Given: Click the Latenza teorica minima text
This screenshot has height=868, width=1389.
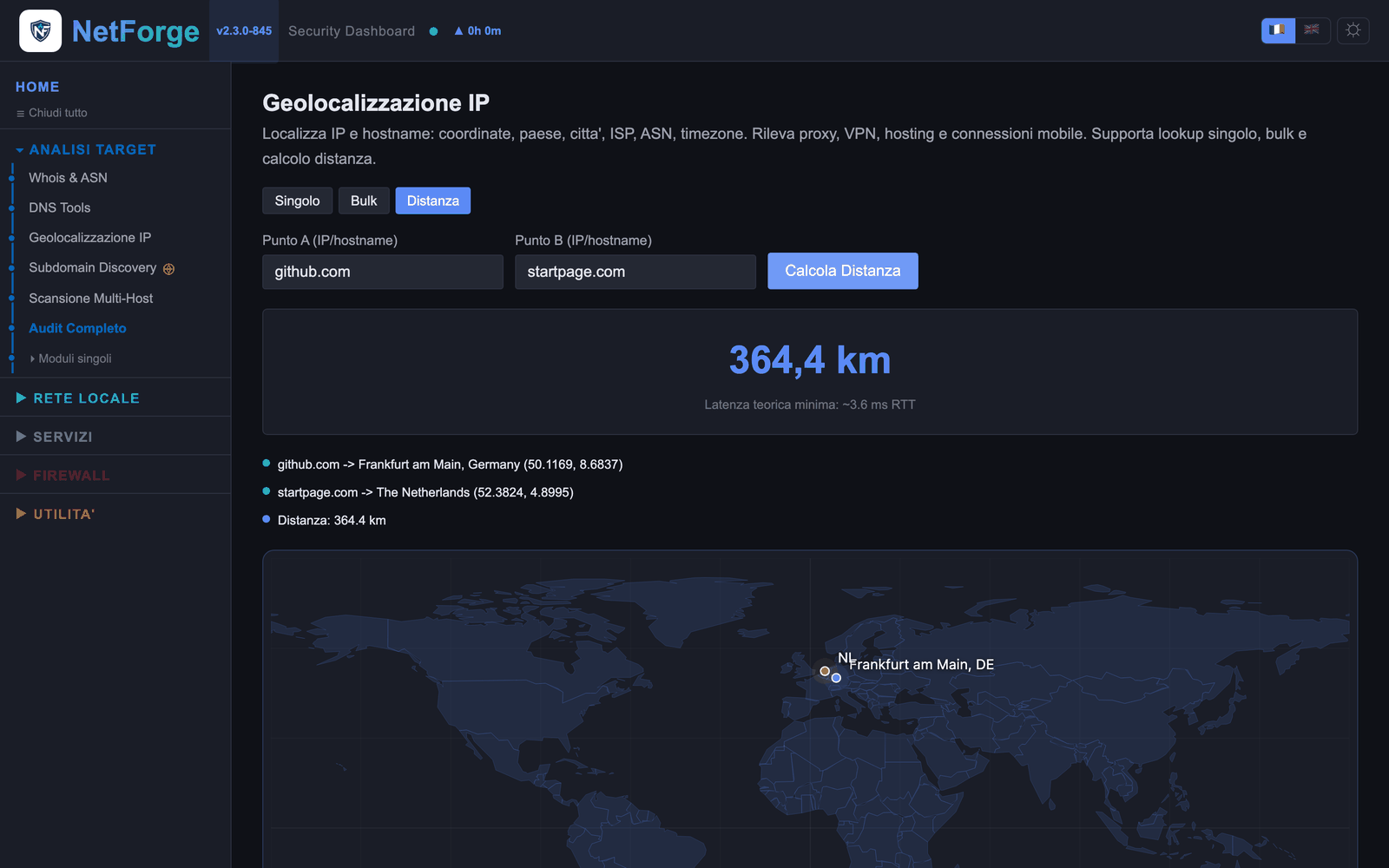Looking at the screenshot, I should coord(810,404).
